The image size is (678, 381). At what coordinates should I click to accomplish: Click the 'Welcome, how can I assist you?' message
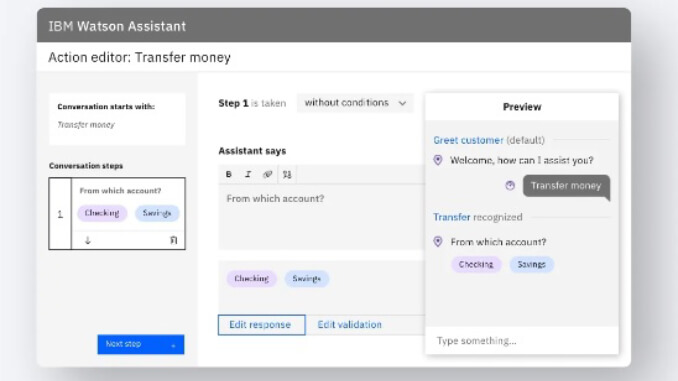tap(521, 160)
